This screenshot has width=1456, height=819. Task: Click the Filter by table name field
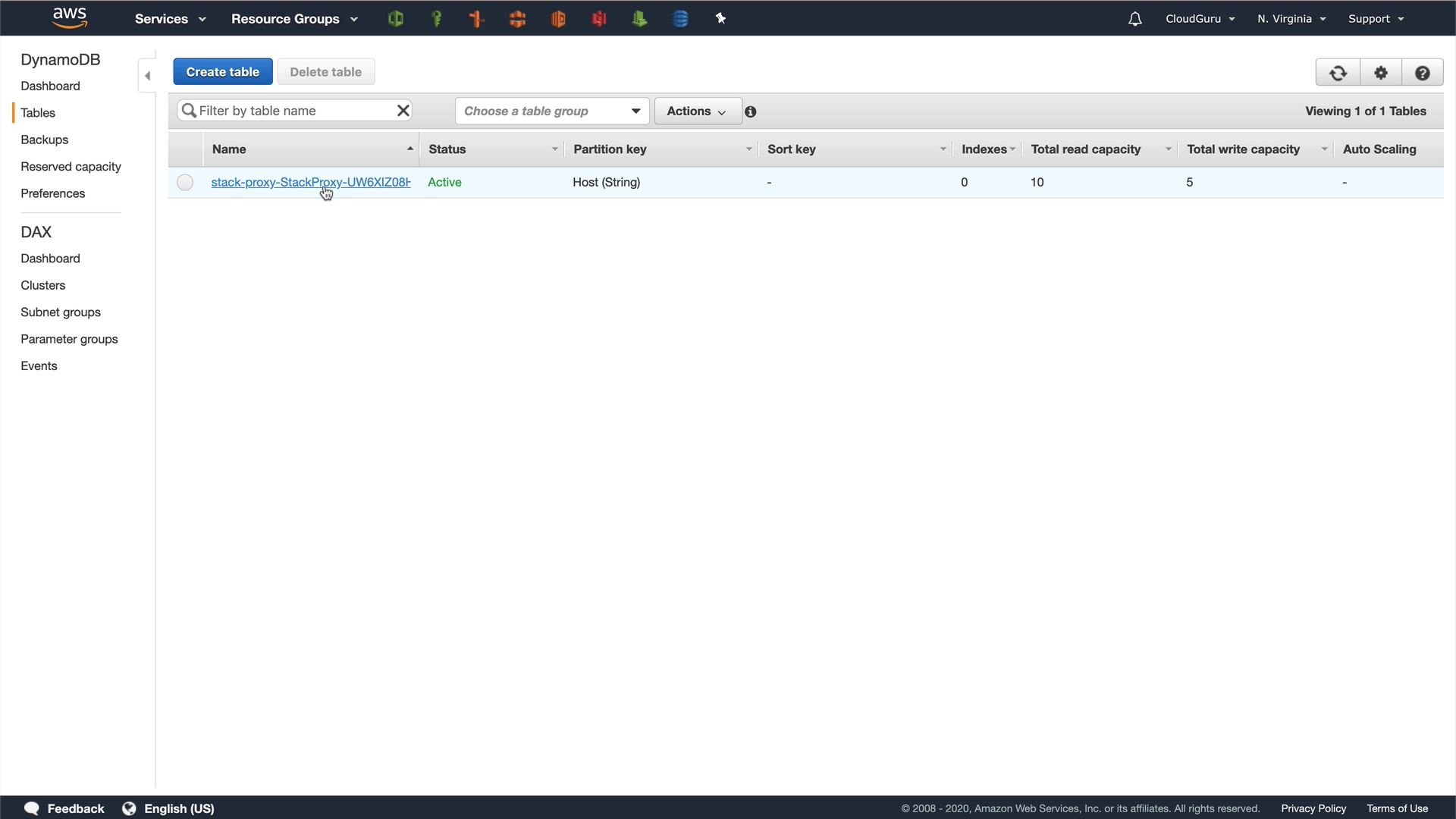coord(292,111)
